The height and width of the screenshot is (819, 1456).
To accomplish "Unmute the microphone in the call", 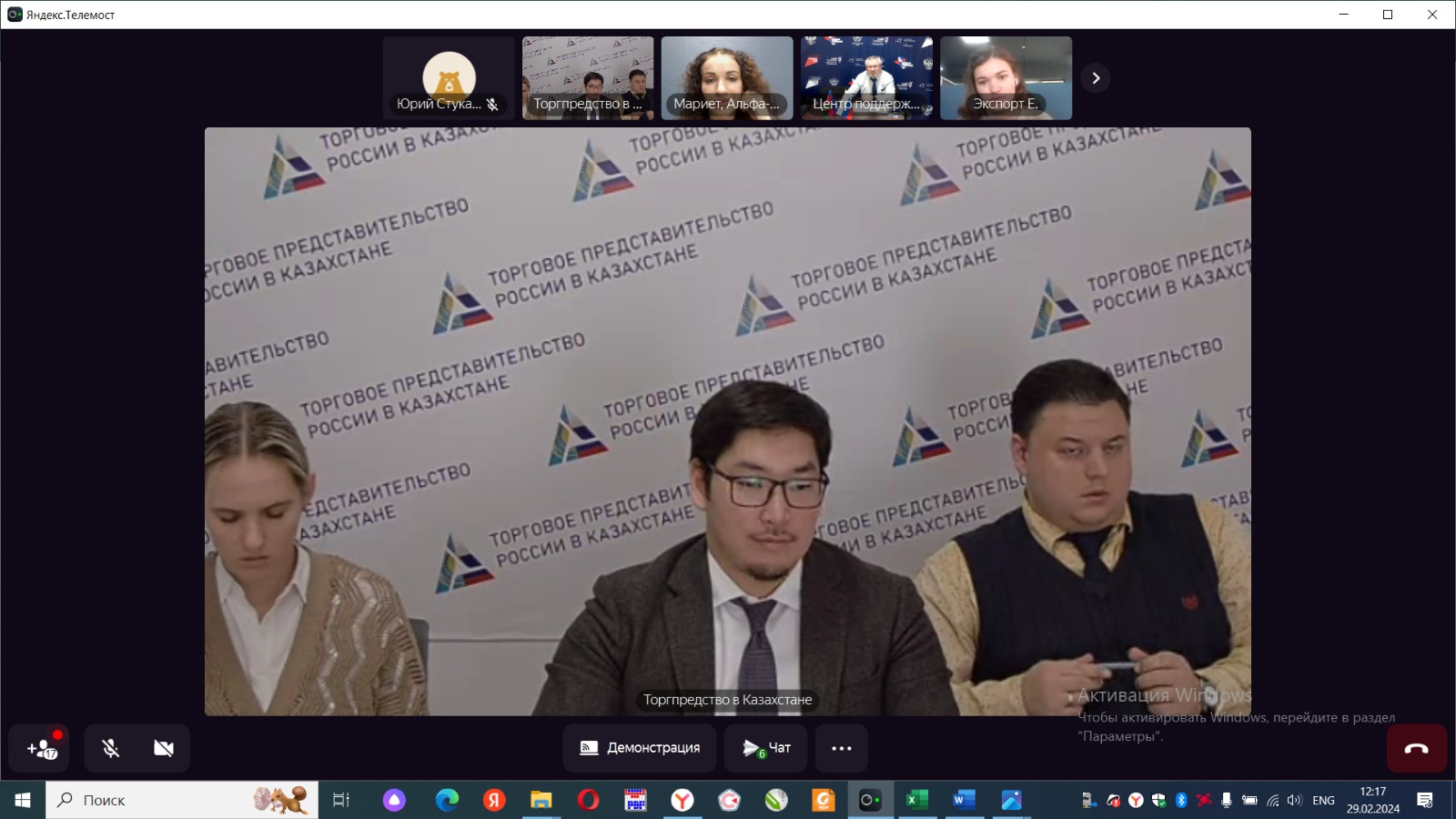I will tap(111, 748).
